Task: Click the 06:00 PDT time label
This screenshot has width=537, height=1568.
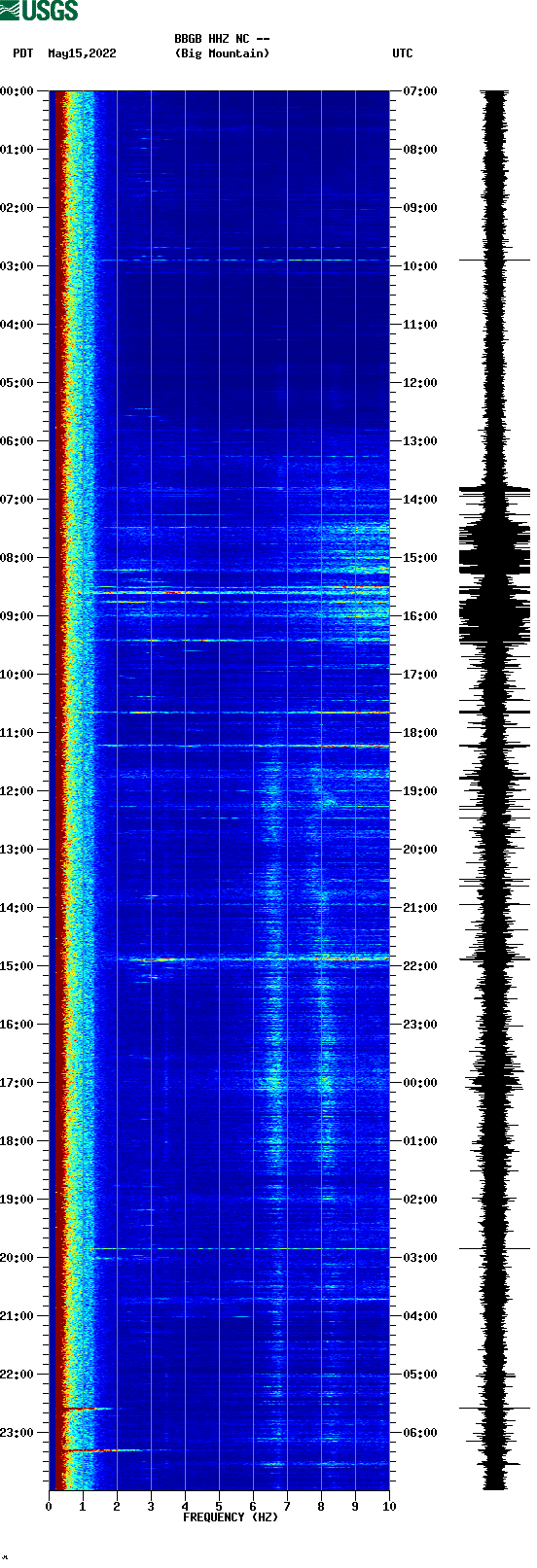Action: click(x=18, y=441)
